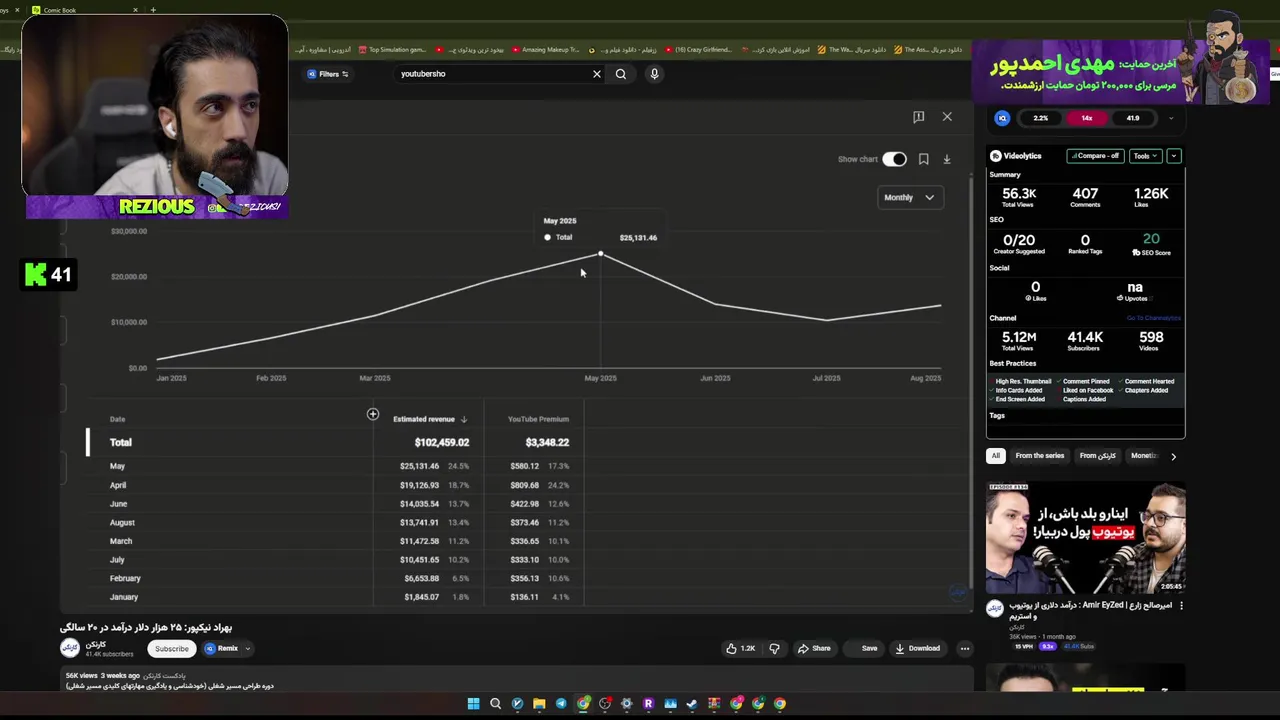Download the video

917,648
